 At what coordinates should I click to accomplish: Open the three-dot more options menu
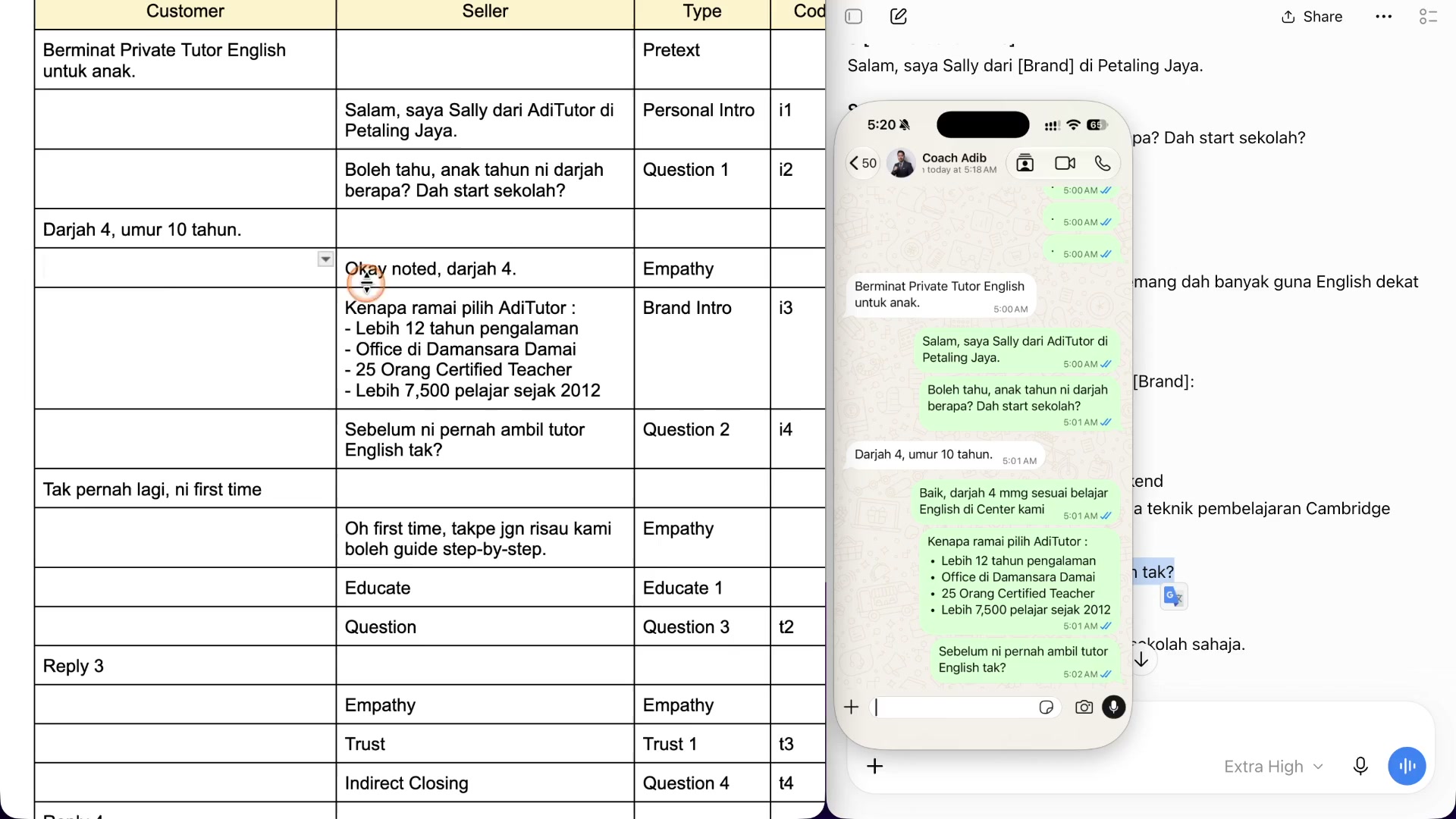[1384, 17]
